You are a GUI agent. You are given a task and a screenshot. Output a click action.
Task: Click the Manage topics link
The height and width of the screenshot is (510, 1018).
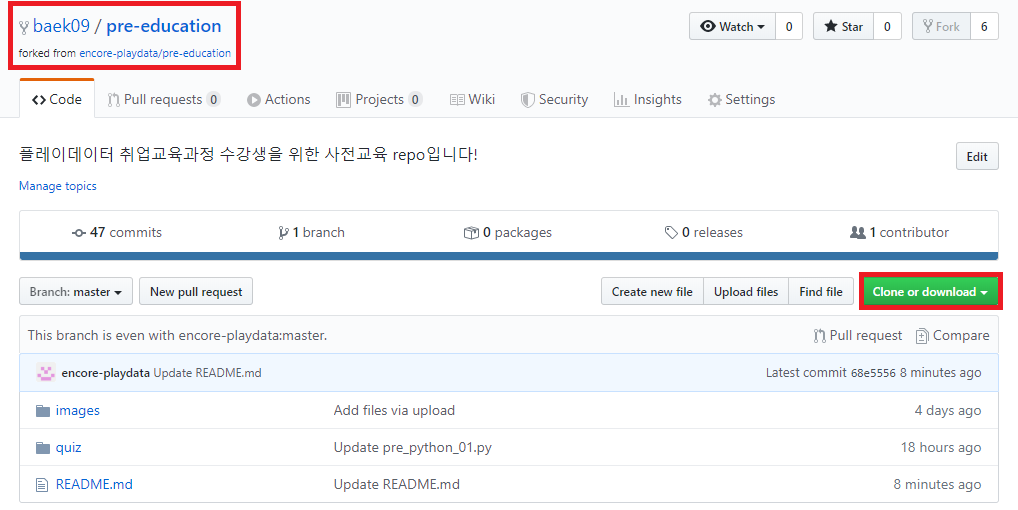tap(58, 186)
